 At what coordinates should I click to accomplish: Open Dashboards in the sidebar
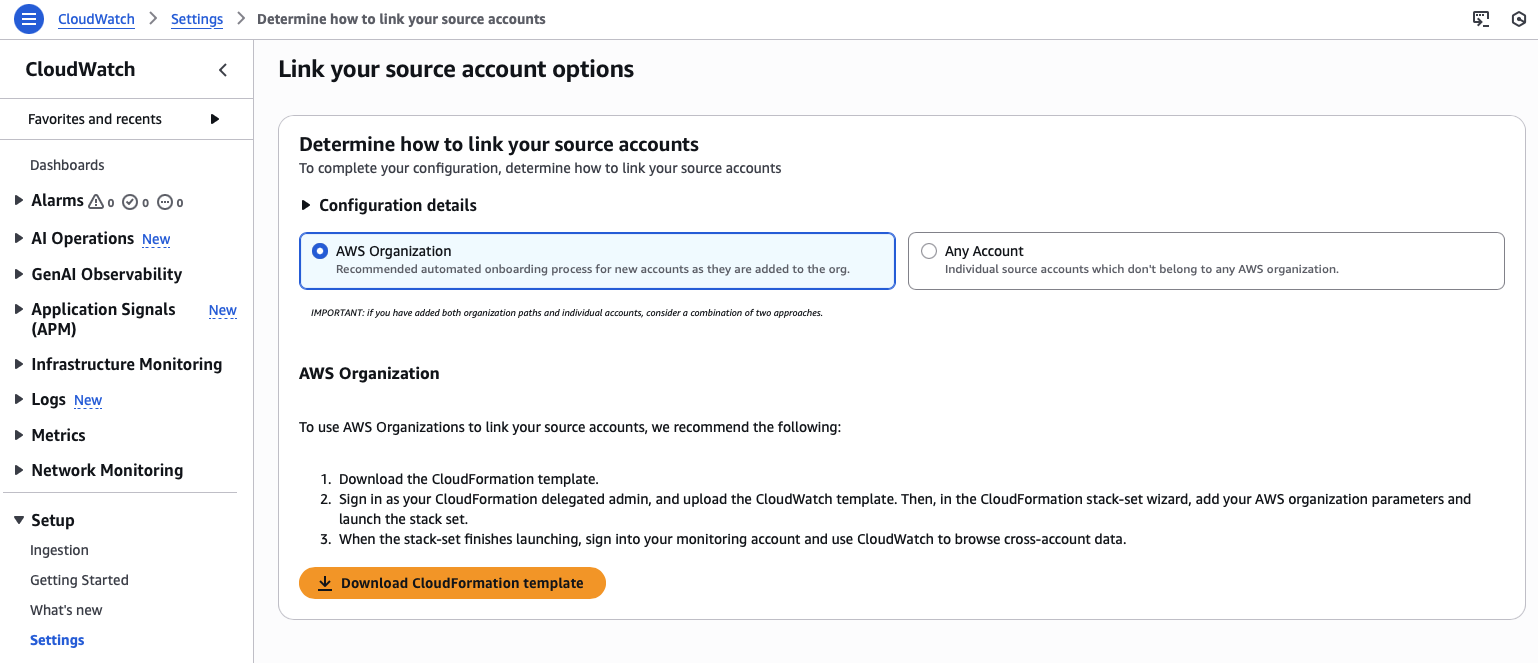click(x=67, y=165)
